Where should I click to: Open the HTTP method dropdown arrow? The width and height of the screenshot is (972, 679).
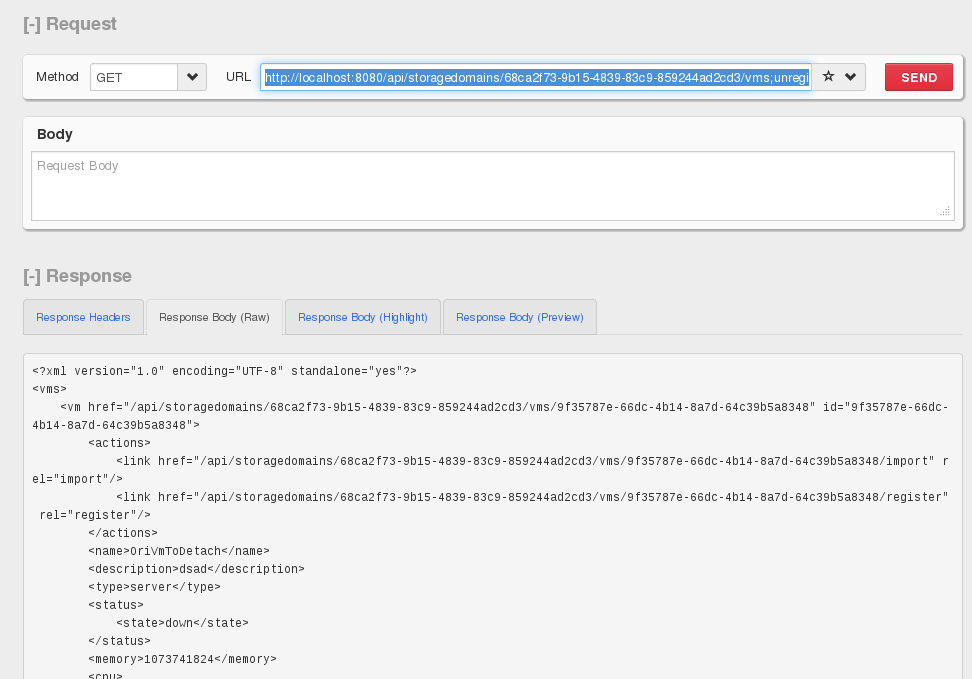(x=192, y=77)
